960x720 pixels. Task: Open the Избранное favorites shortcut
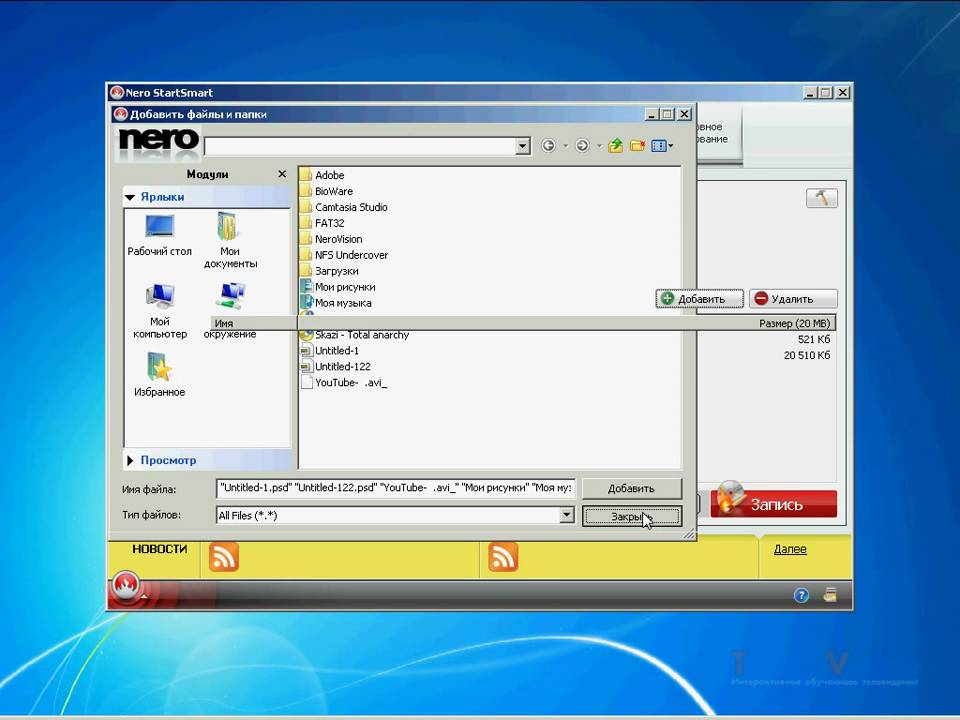pyautogui.click(x=159, y=375)
